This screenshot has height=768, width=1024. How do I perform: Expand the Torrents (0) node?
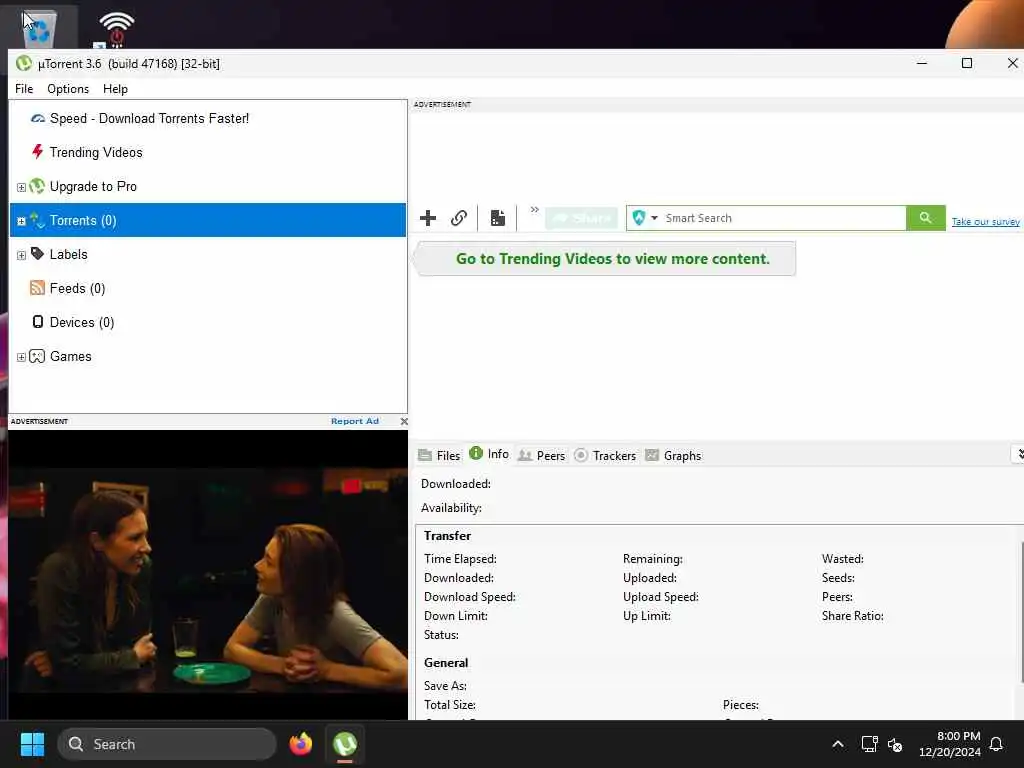pos(21,221)
